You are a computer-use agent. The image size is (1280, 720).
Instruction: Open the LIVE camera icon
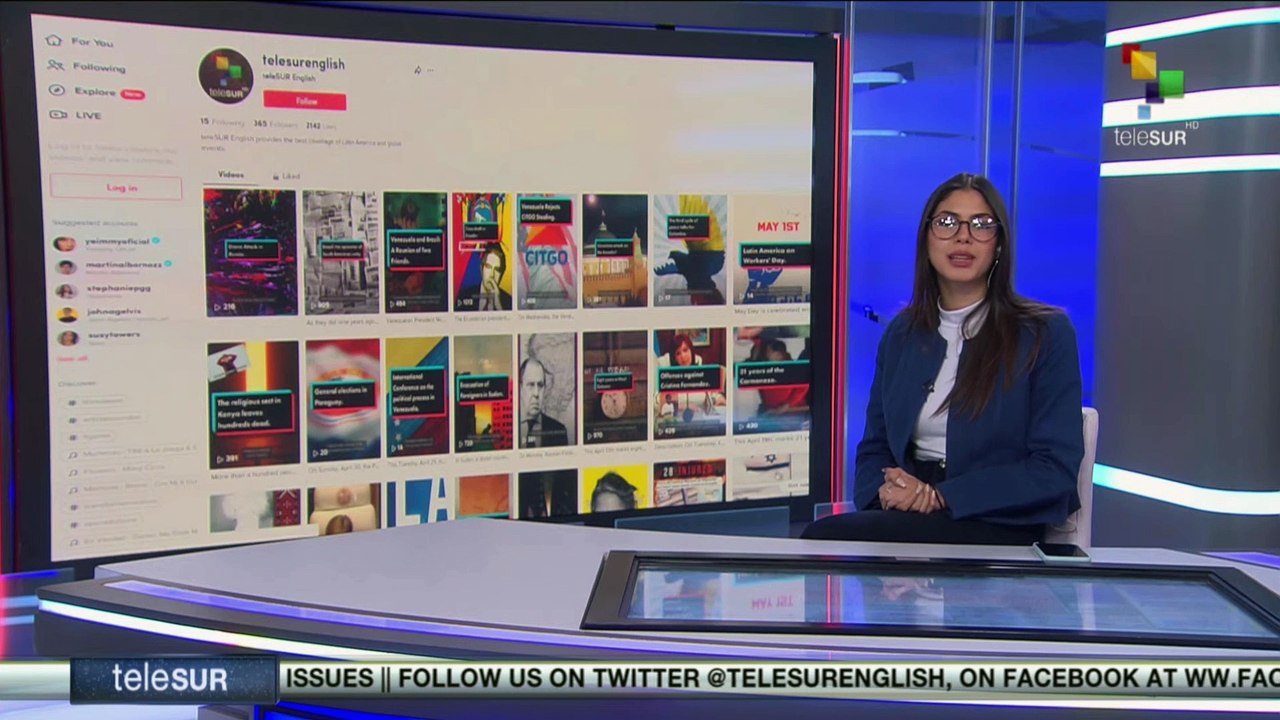(x=57, y=115)
